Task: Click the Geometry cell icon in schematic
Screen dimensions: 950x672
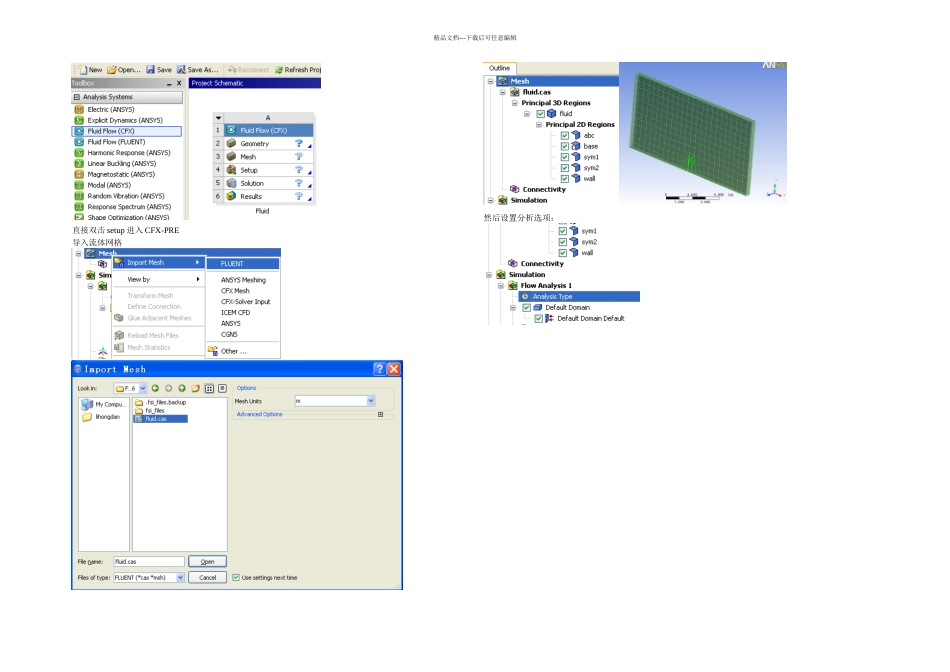Action: click(x=231, y=144)
